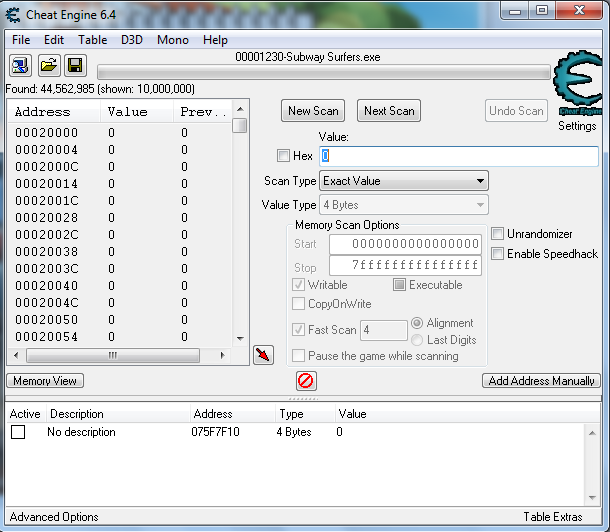Open the Cheat Engine logo settings

click(577, 82)
